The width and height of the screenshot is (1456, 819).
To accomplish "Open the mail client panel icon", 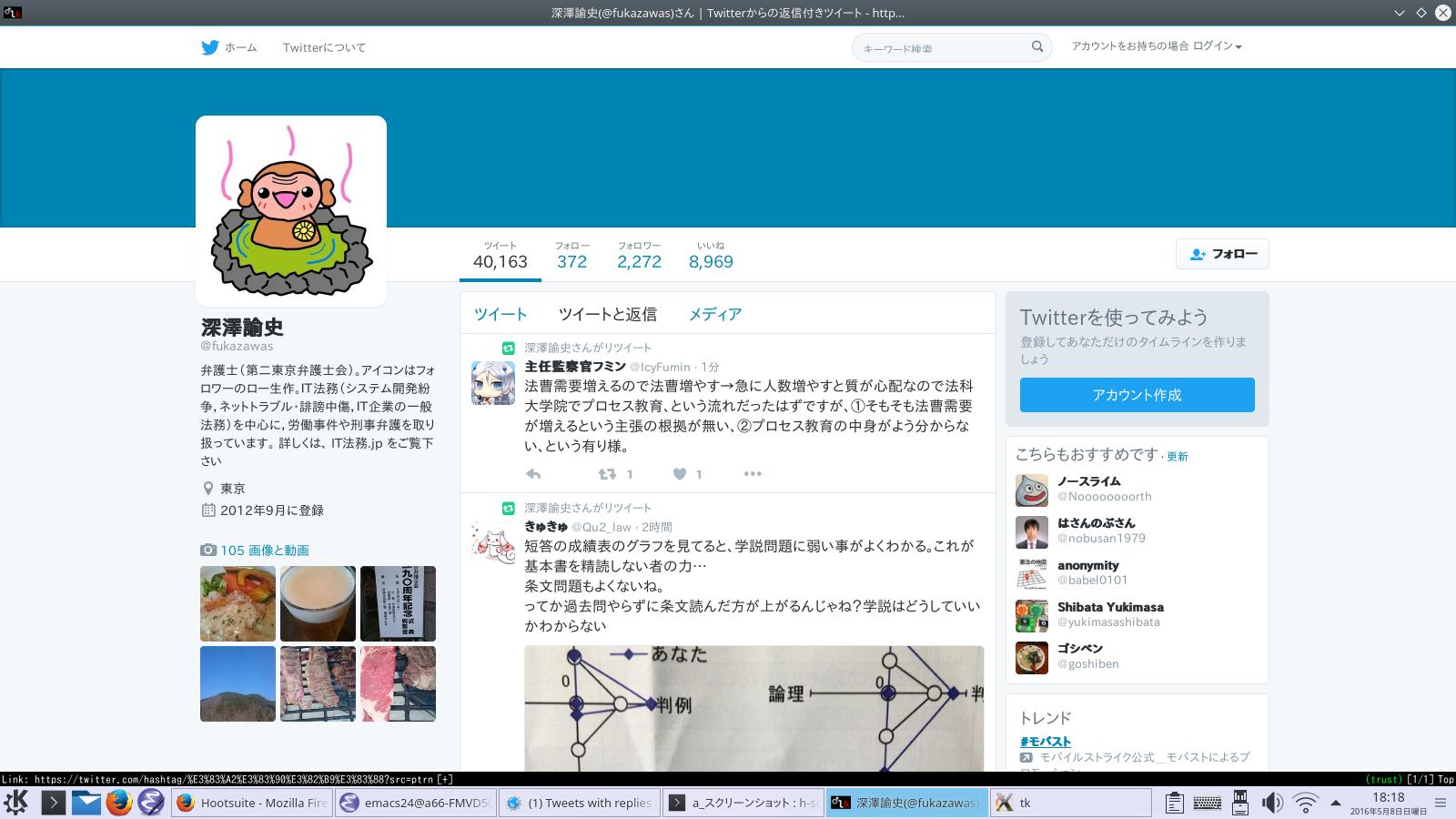I will (86, 802).
